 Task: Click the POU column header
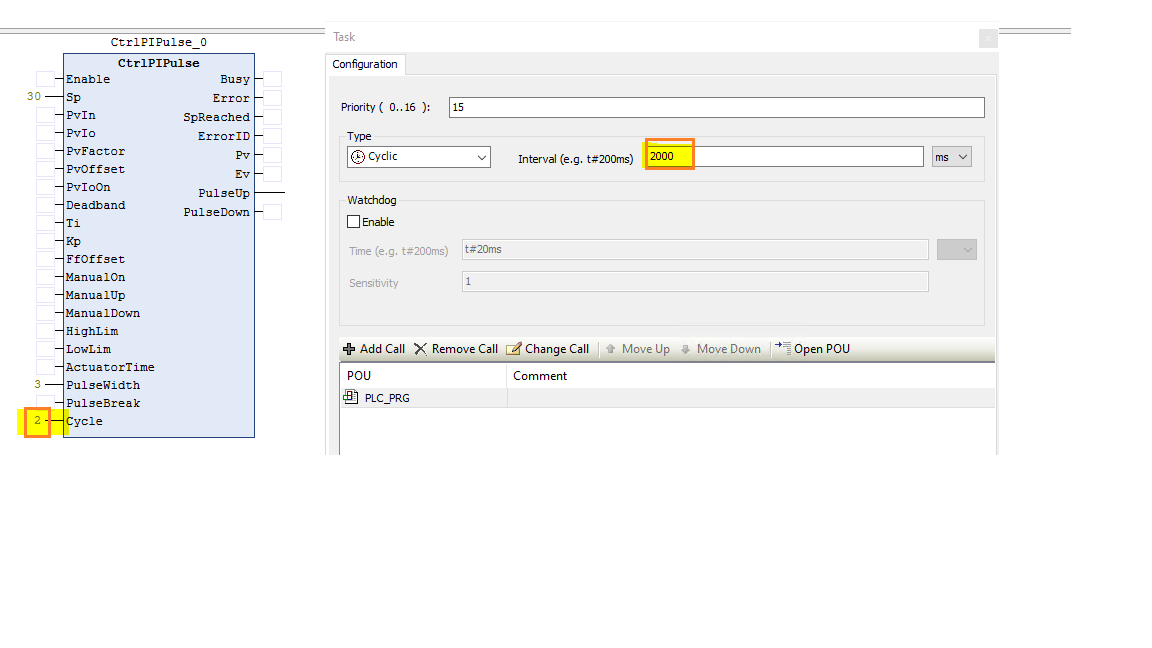pos(358,376)
